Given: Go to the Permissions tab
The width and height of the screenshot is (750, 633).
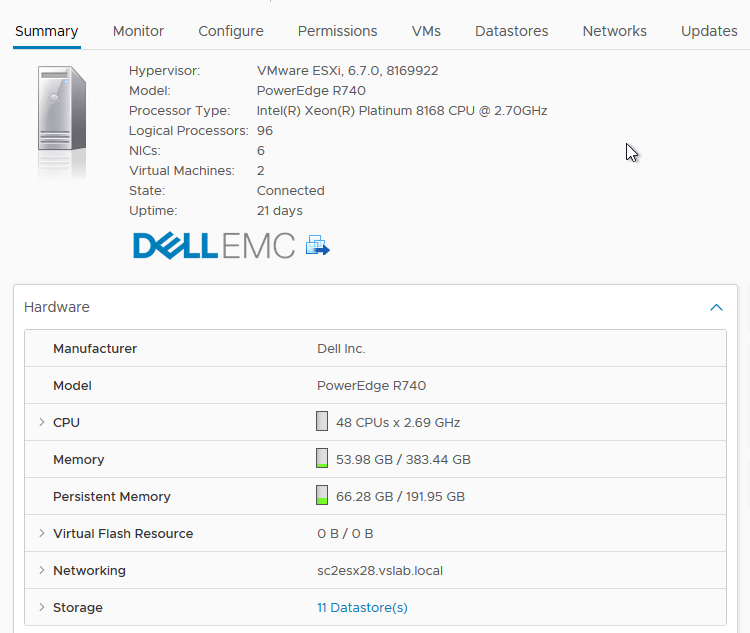Looking at the screenshot, I should pos(338,31).
